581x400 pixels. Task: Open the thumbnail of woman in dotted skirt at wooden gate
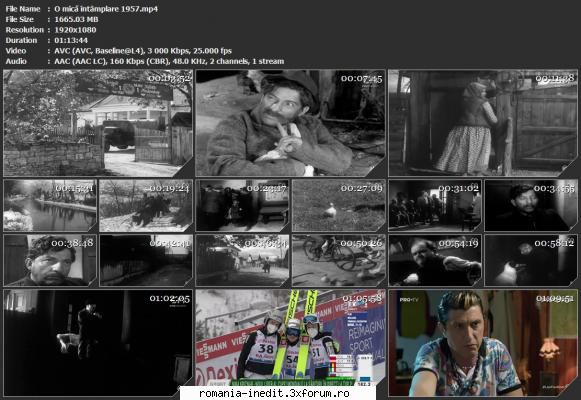(483, 123)
